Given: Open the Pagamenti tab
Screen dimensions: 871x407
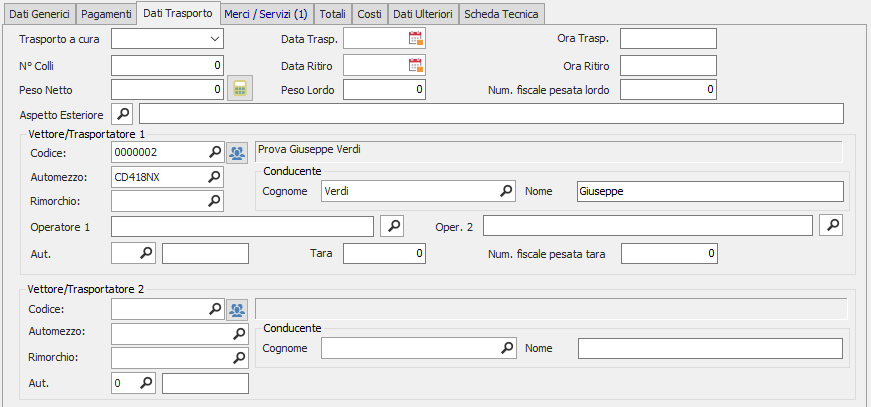Looking at the screenshot, I should [105, 13].
